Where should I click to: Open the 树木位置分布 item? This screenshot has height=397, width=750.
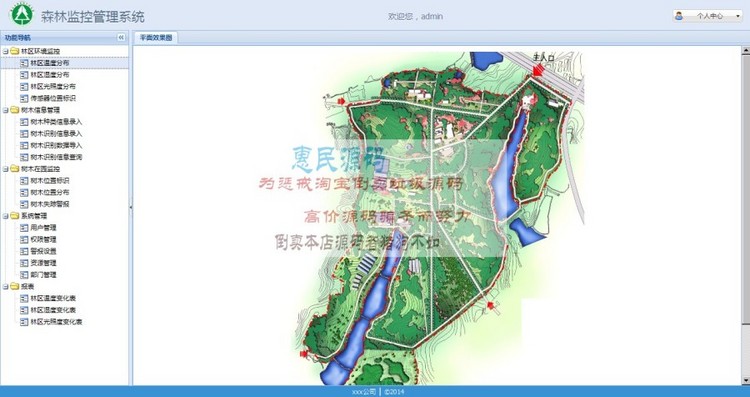pos(50,192)
